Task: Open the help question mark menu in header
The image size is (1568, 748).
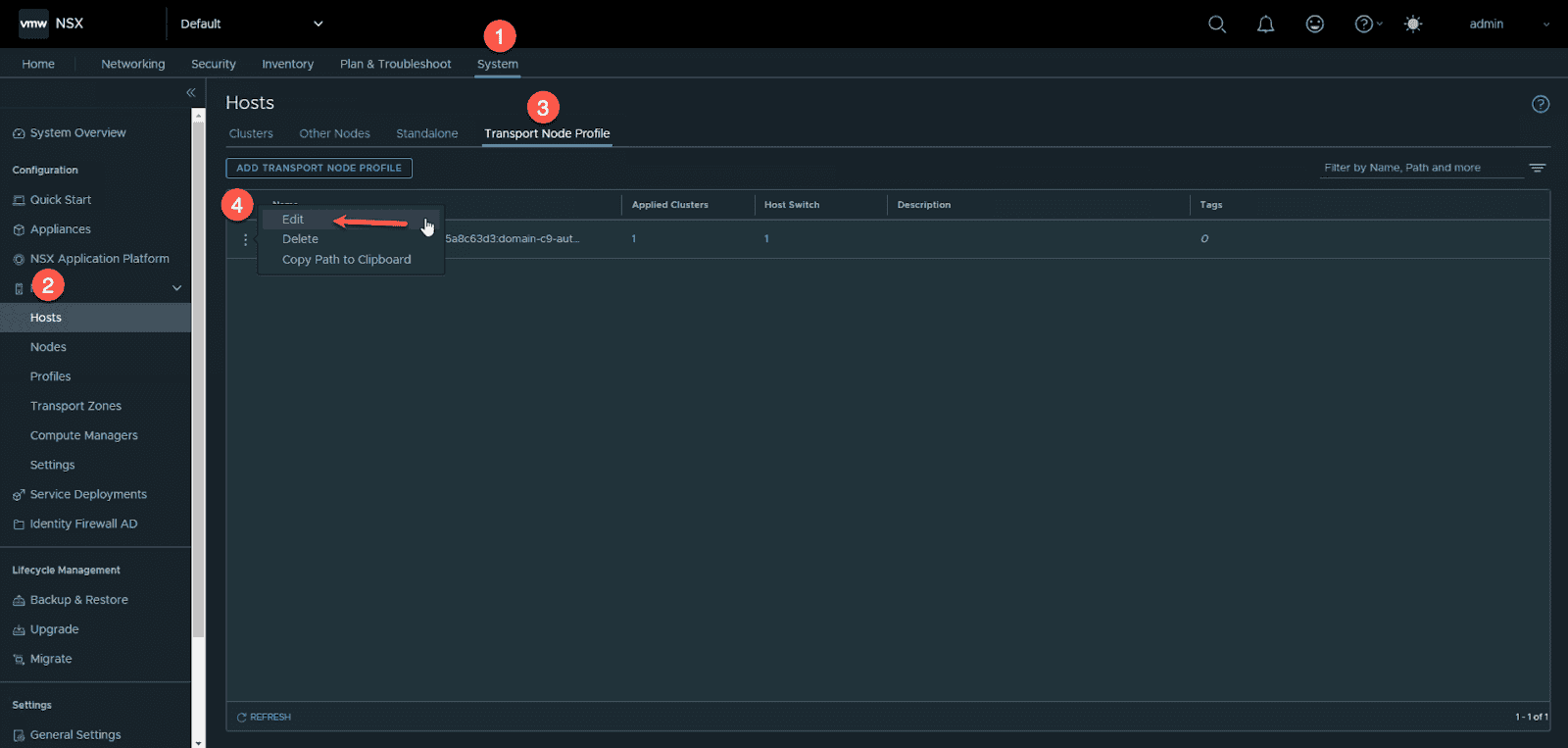Action: (1366, 24)
